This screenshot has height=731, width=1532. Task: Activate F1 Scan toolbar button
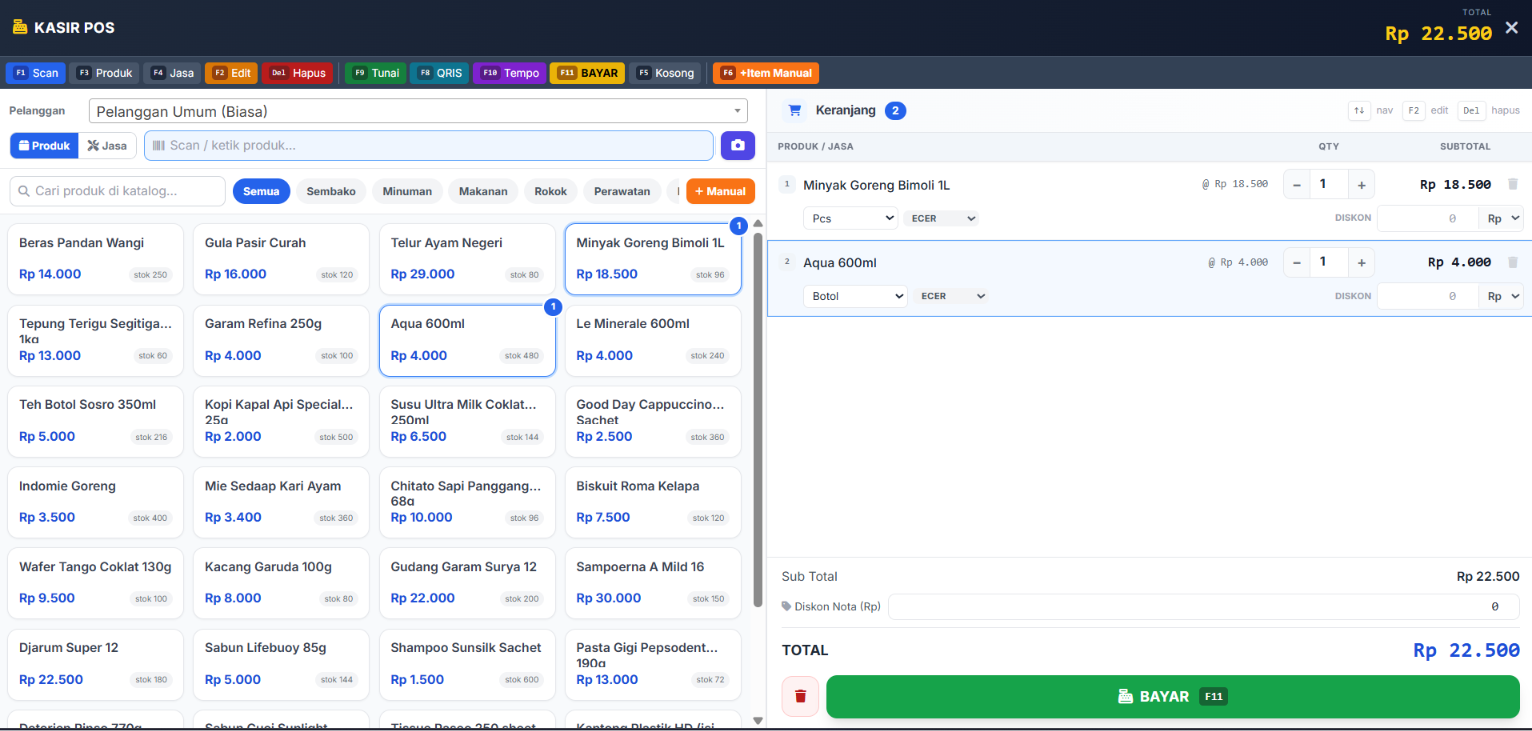36,73
